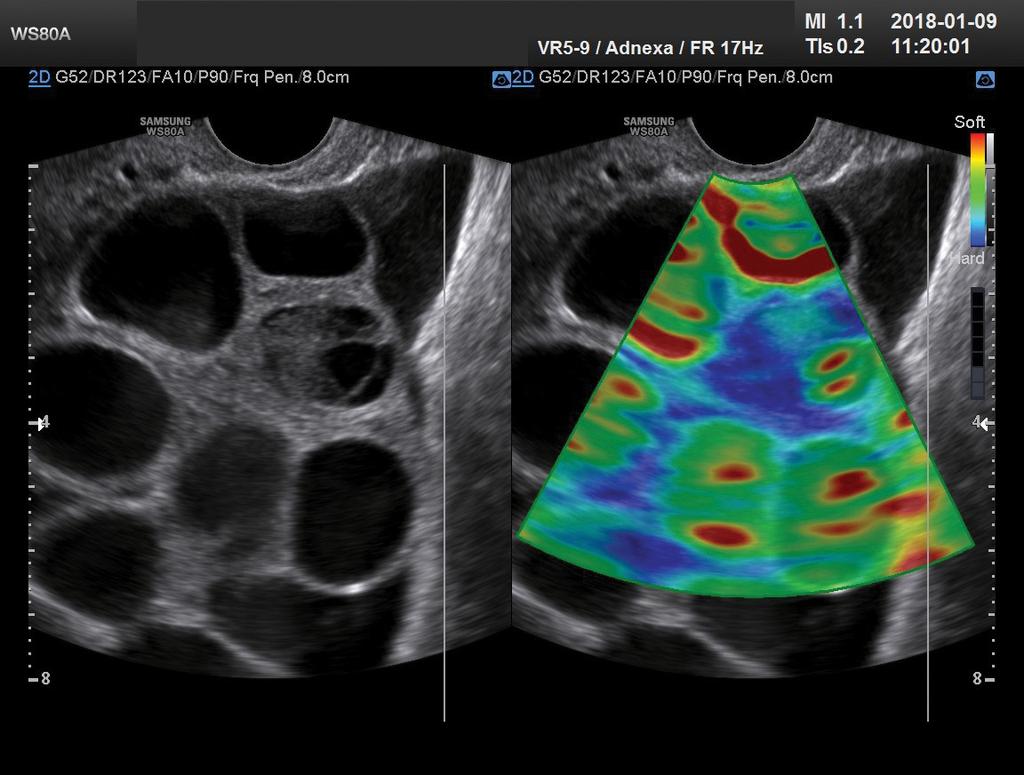Screen dimensions: 1024x775
Task: Click the left panel 2D mode label
Action: point(39,78)
